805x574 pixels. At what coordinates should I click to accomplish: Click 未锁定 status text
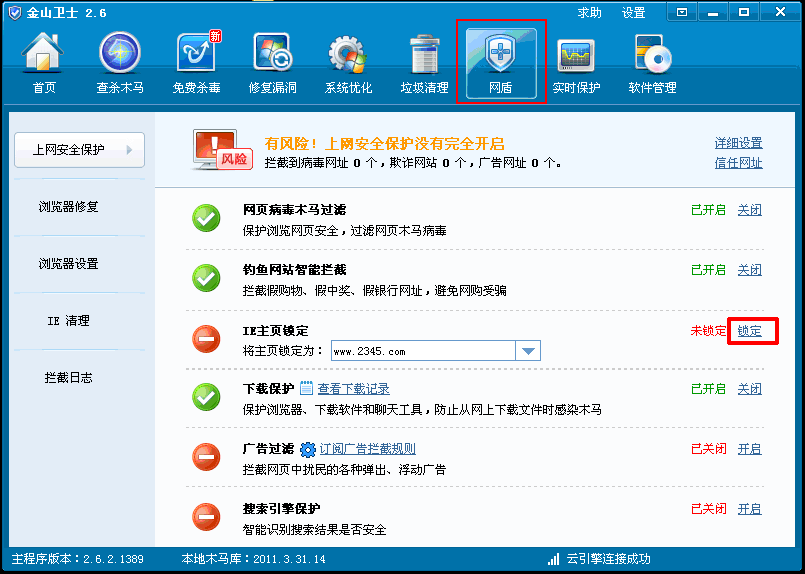tap(708, 331)
